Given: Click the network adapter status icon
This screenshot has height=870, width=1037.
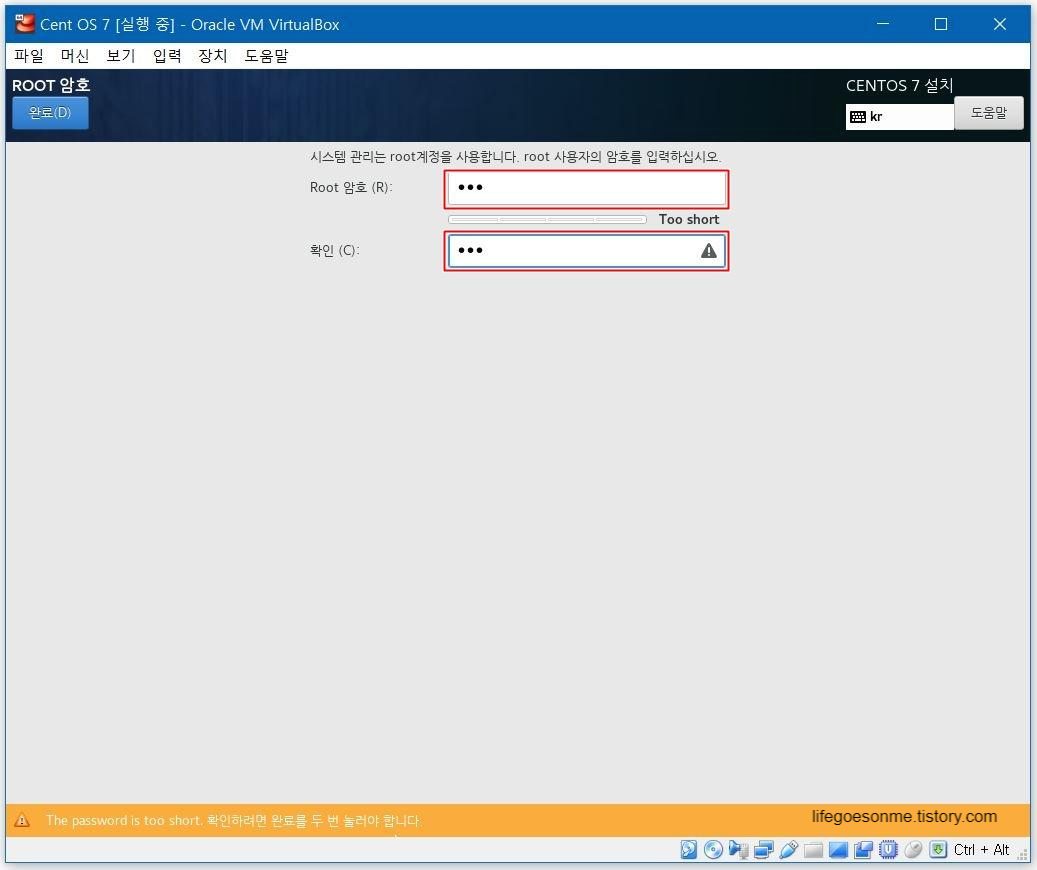Looking at the screenshot, I should click(x=763, y=849).
